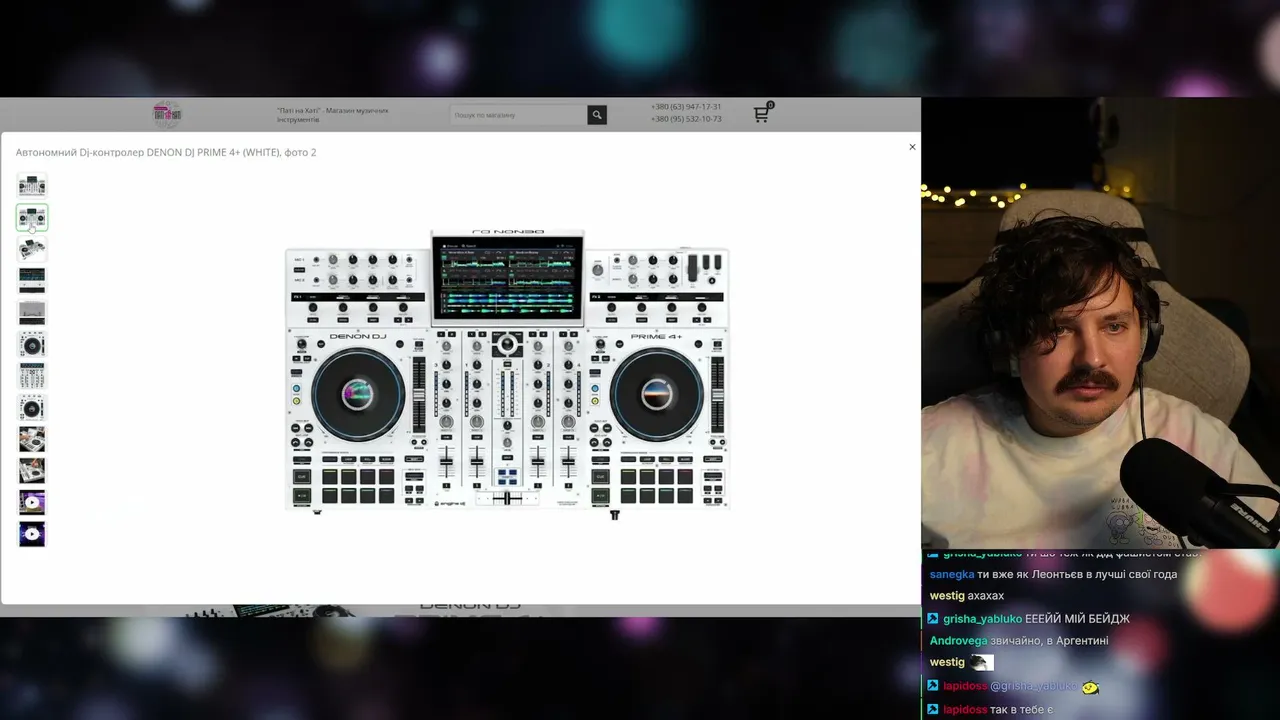Close the product photo lightbox

click(912, 147)
